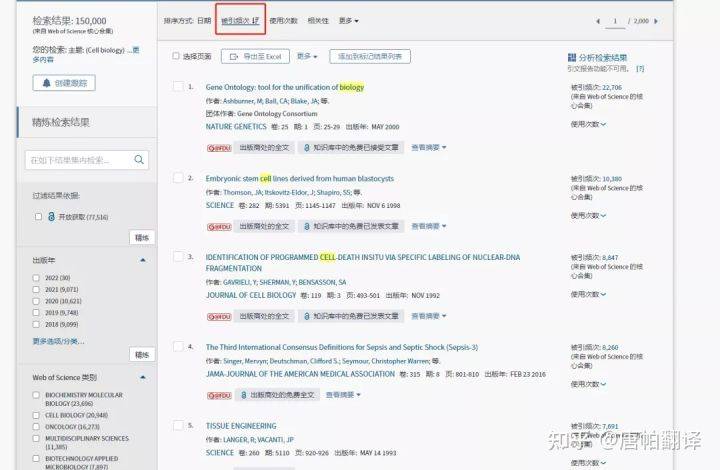Select checkbox for result 2 Embryonic stem cell

tap(178, 178)
